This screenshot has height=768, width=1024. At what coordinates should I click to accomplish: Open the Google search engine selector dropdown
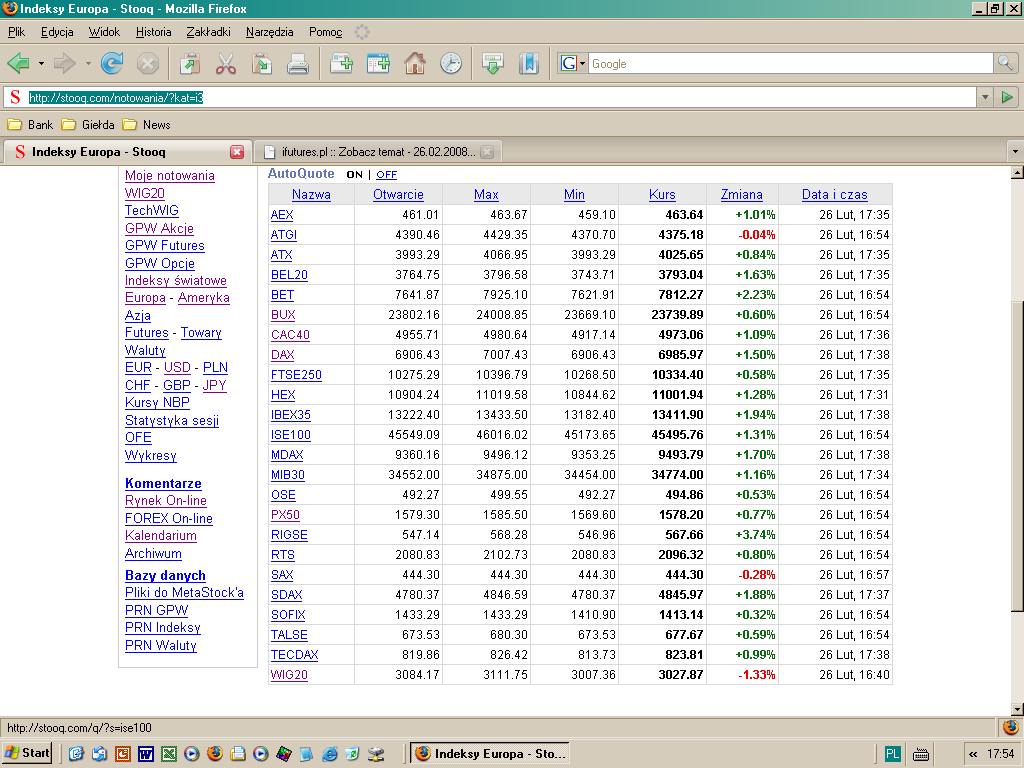coord(573,64)
